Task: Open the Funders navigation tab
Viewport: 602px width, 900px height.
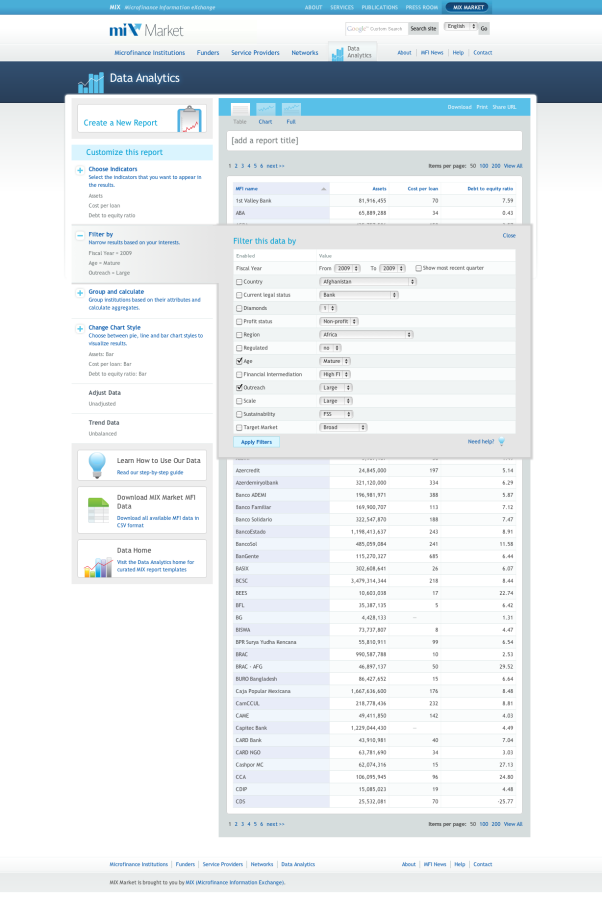Action: pyautogui.click(x=208, y=53)
